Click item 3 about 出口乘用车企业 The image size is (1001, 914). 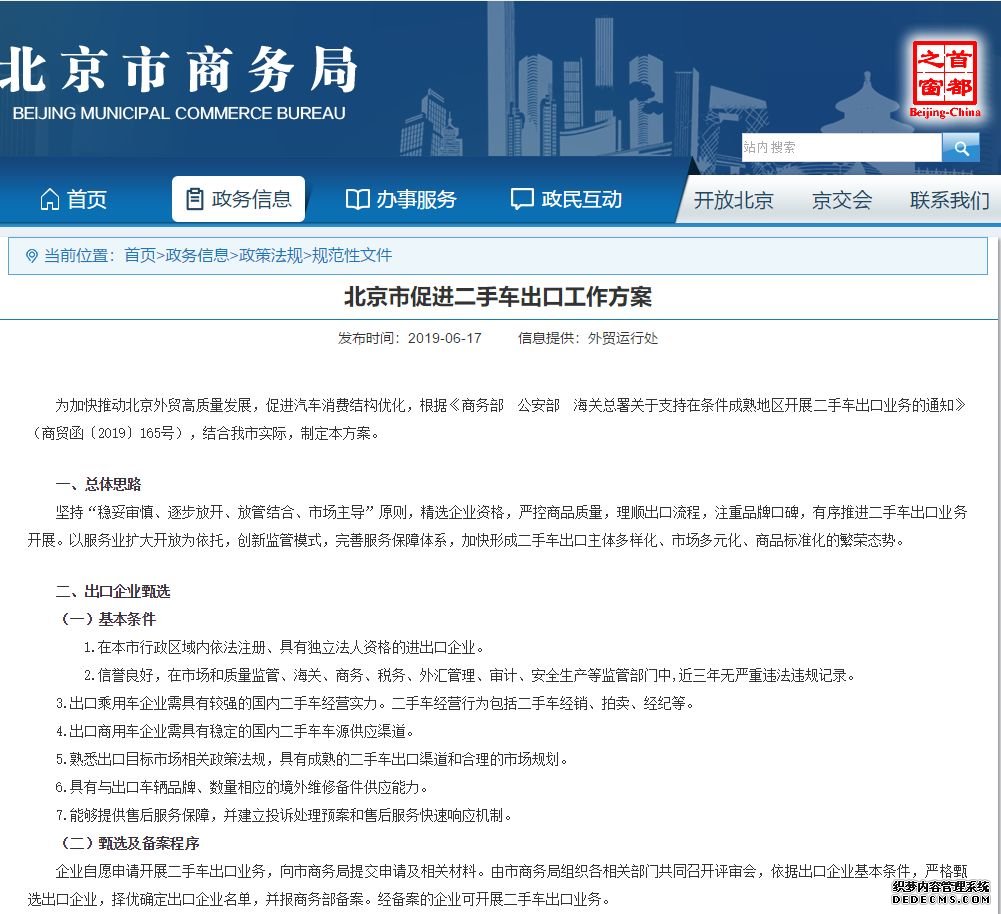[375, 704]
